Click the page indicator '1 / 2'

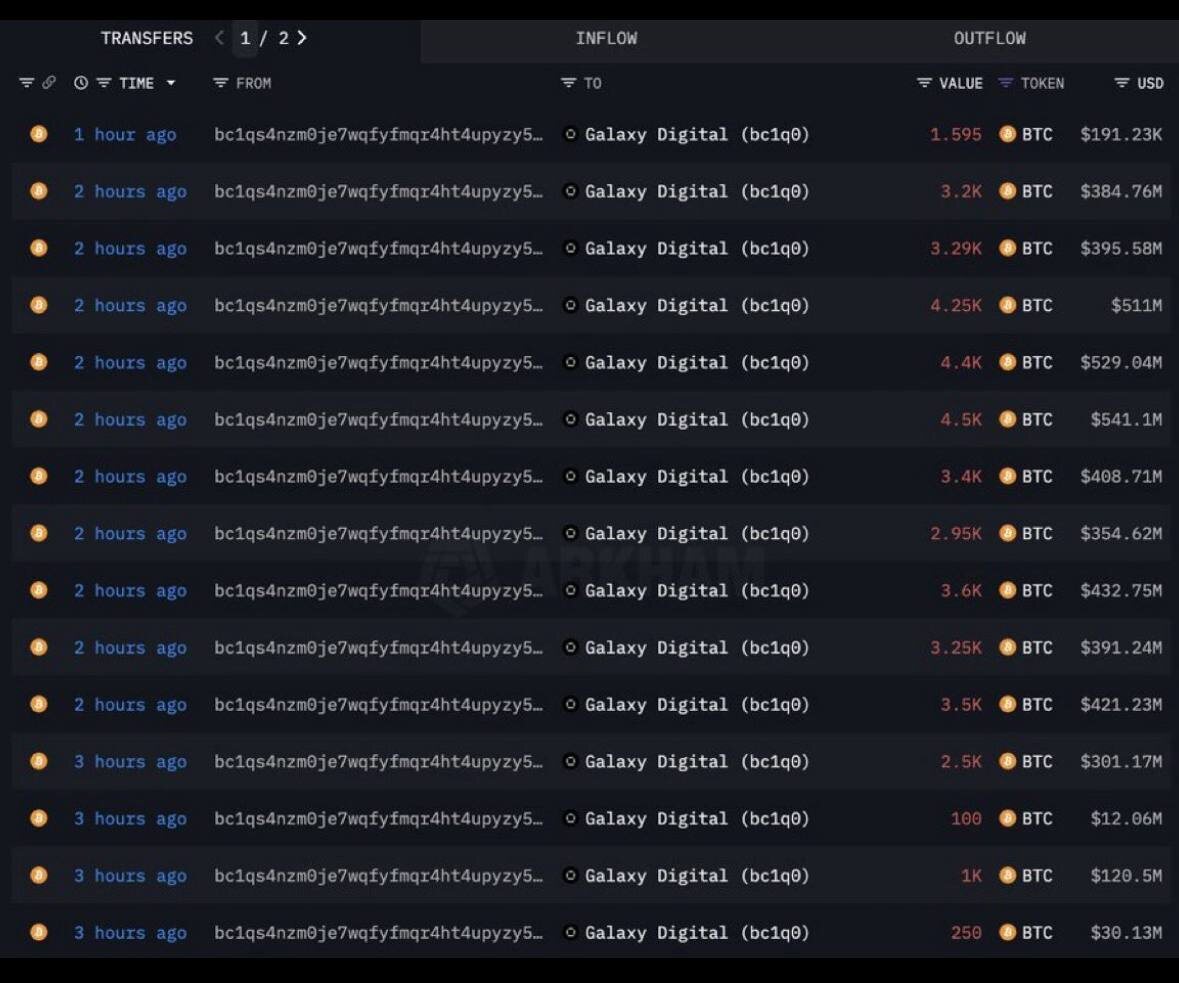264,38
